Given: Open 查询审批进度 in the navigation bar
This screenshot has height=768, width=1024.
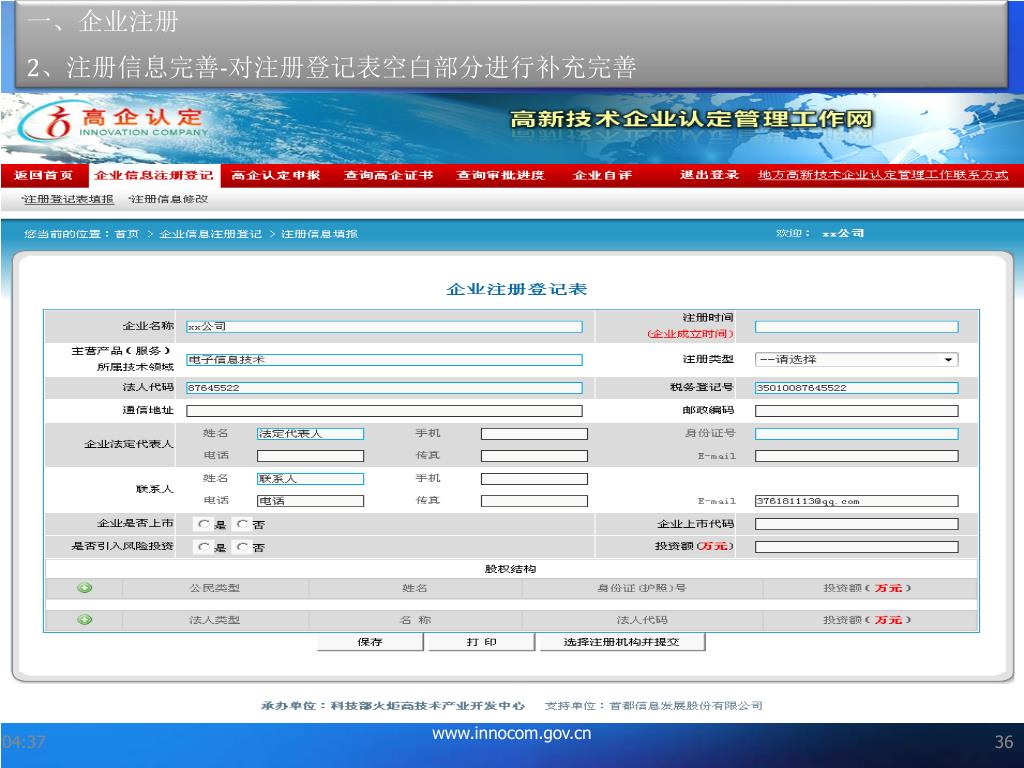Looking at the screenshot, I should 500,176.
